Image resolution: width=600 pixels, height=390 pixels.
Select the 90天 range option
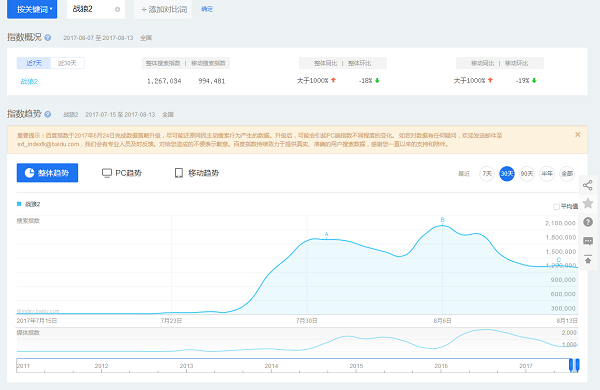[x=527, y=174]
